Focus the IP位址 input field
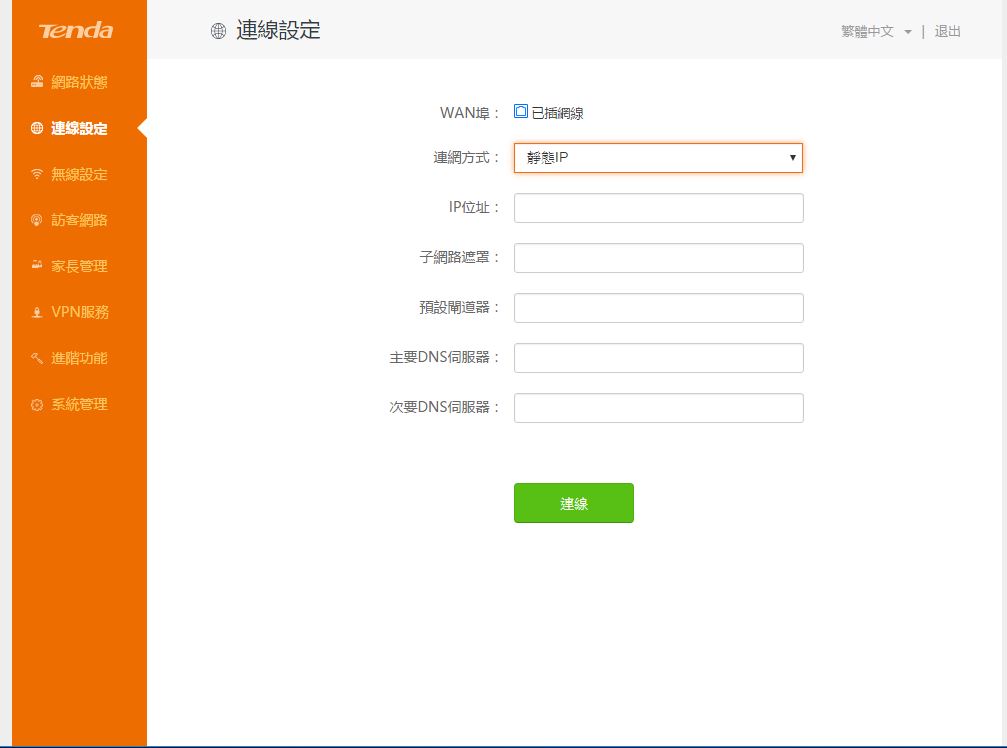The height and width of the screenshot is (748, 1007). tap(658, 208)
